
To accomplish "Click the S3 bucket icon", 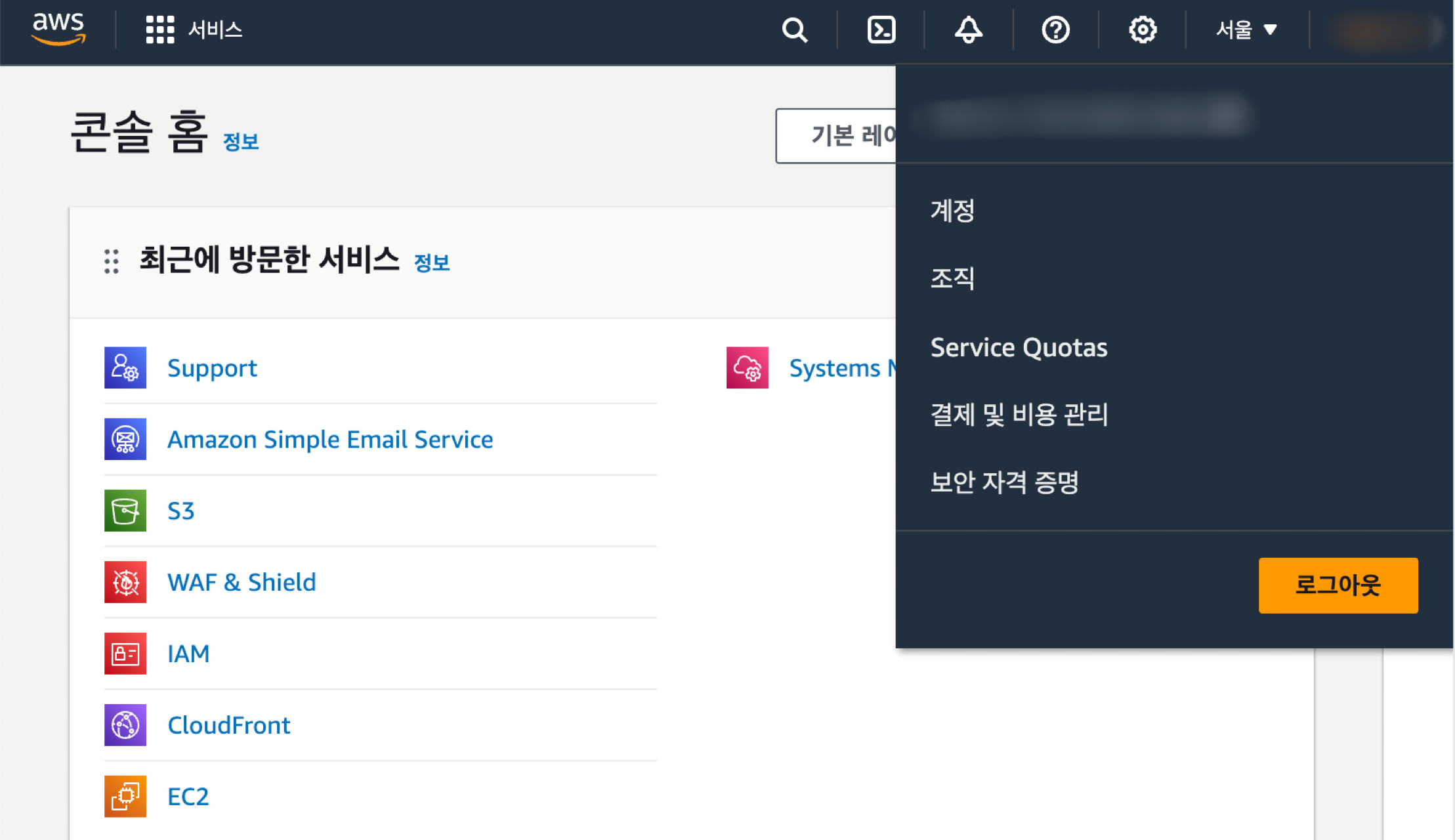I will [125, 511].
